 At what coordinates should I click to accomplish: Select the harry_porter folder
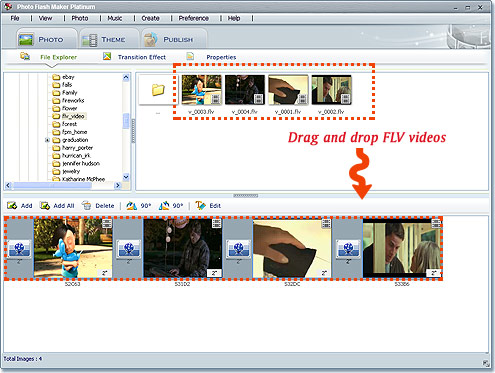77,148
